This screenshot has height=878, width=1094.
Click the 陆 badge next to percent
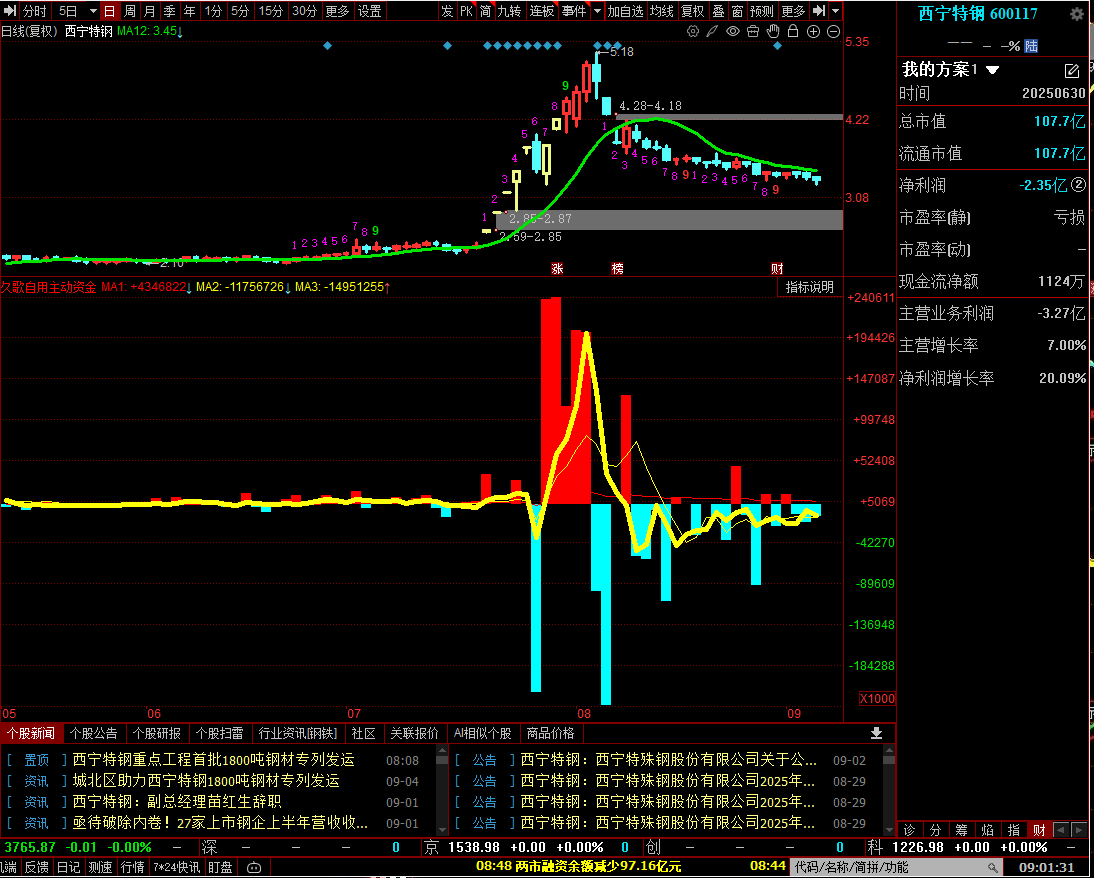pyautogui.click(x=1031, y=46)
